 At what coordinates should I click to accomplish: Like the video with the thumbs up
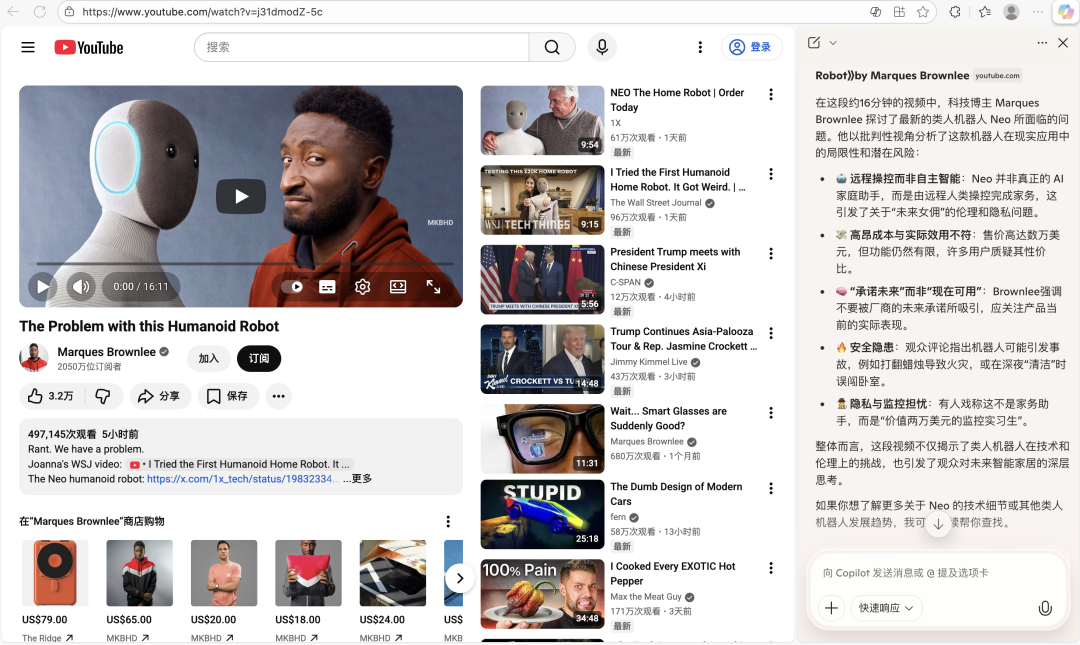(x=45, y=396)
